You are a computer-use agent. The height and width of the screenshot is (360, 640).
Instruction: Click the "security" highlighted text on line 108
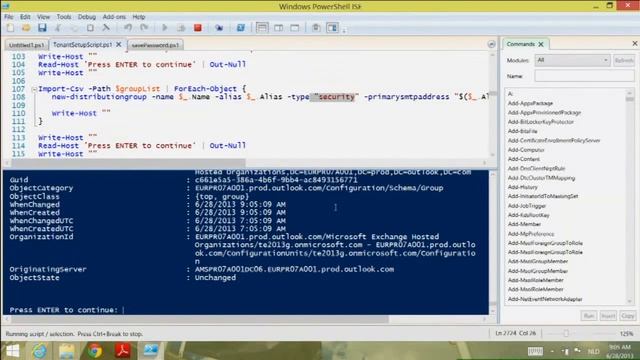tap(336, 97)
